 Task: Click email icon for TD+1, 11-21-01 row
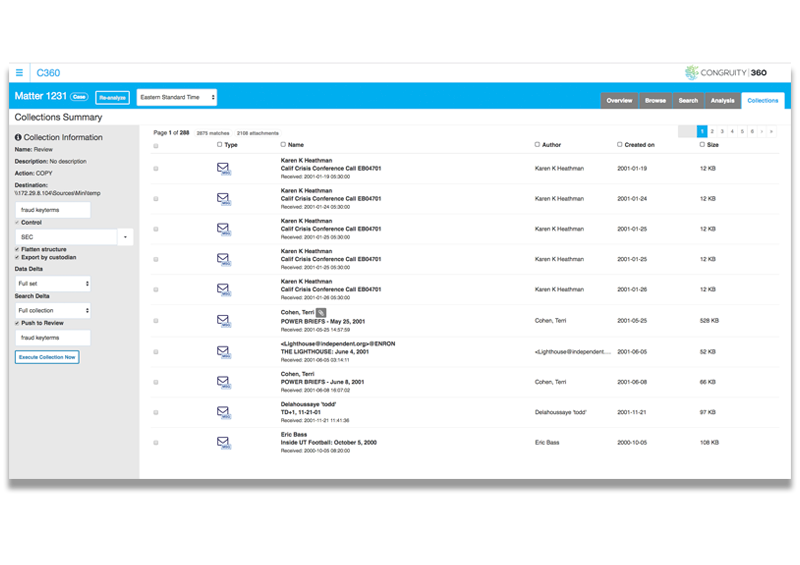pyautogui.click(x=223, y=412)
